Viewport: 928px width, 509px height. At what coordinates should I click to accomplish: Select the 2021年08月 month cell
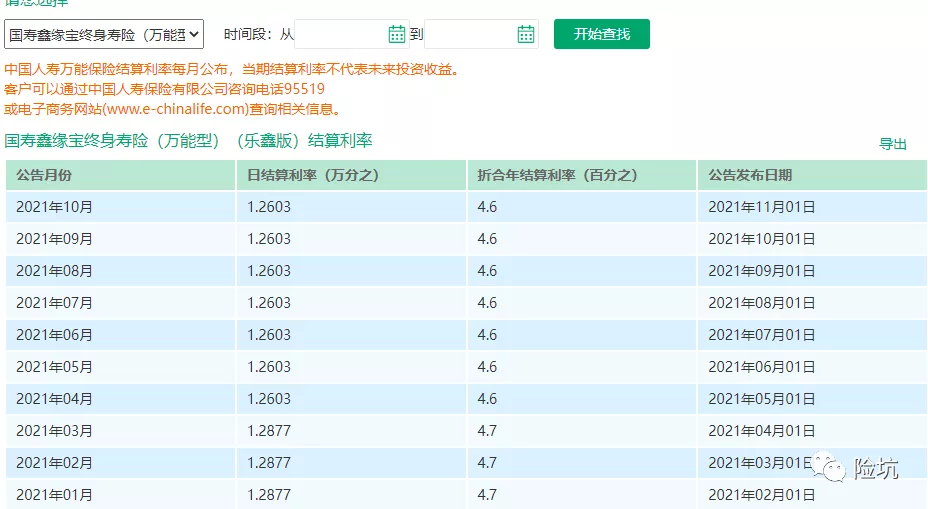[120, 271]
